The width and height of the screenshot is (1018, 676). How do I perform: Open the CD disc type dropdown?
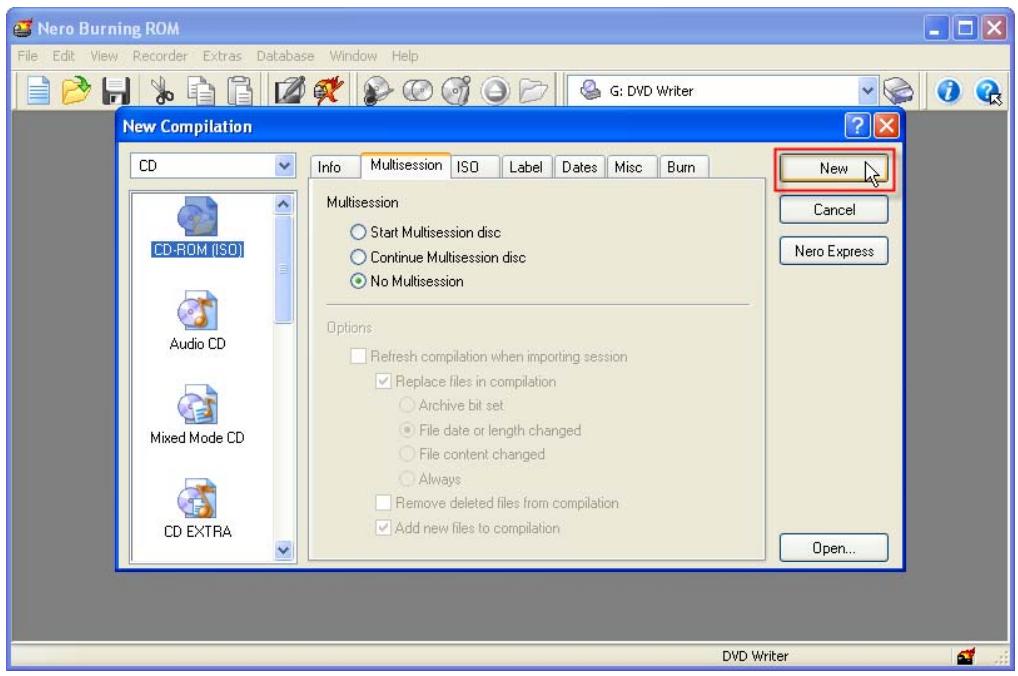[284, 166]
